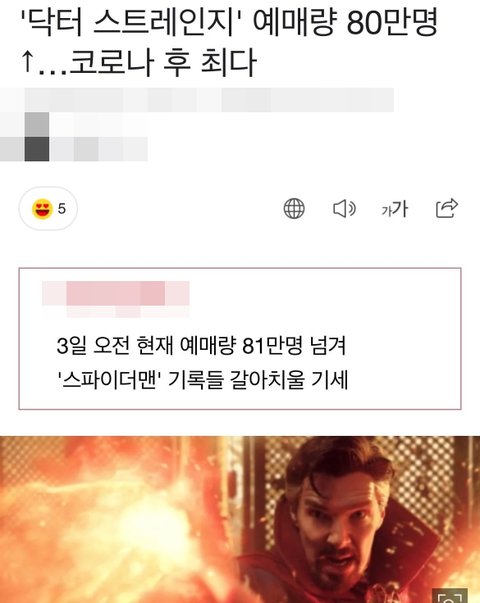Image resolution: width=480 pixels, height=603 pixels.
Task: Share the article via share icon
Action: click(x=447, y=208)
